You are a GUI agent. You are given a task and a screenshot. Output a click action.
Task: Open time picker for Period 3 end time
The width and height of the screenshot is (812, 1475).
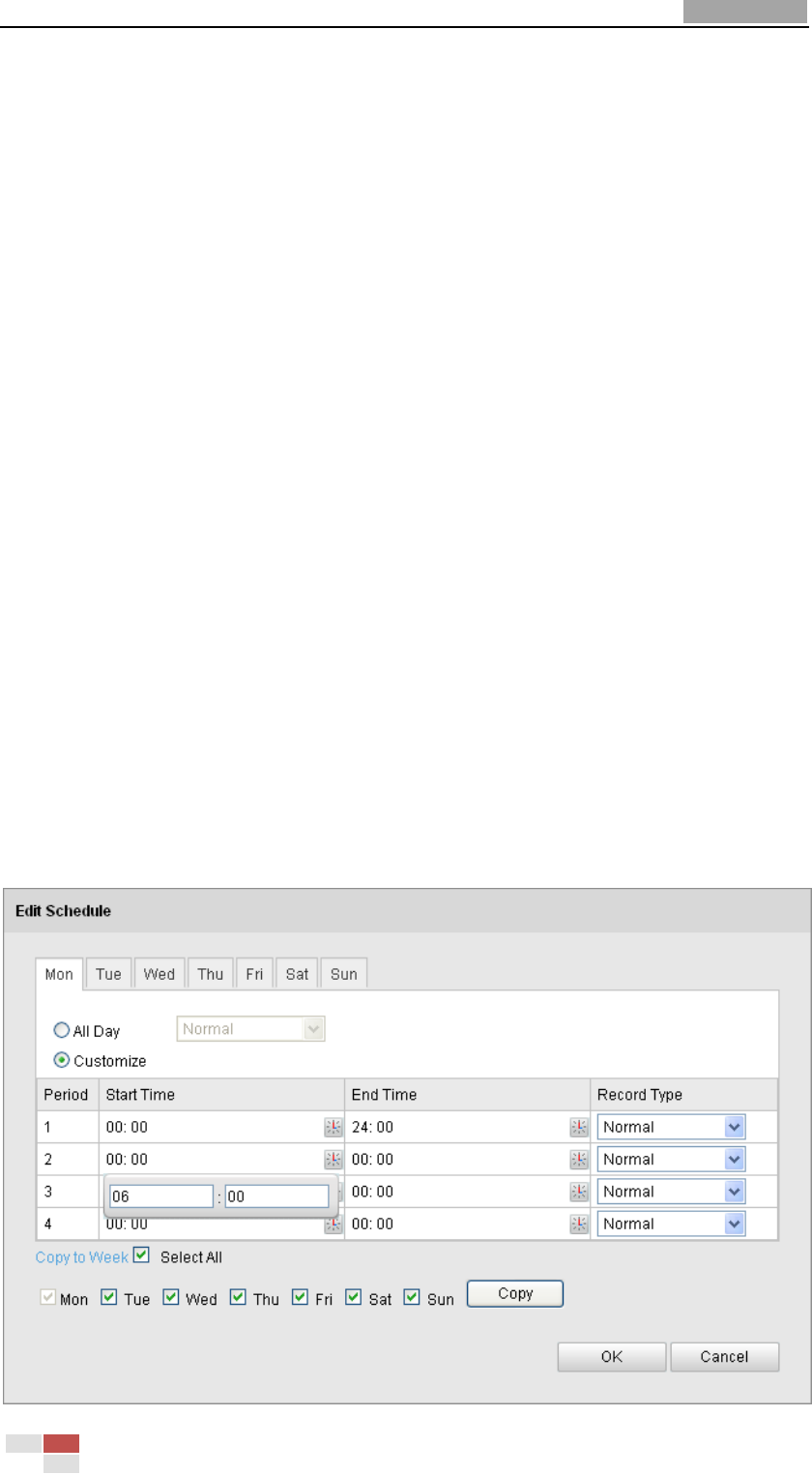point(579,1192)
